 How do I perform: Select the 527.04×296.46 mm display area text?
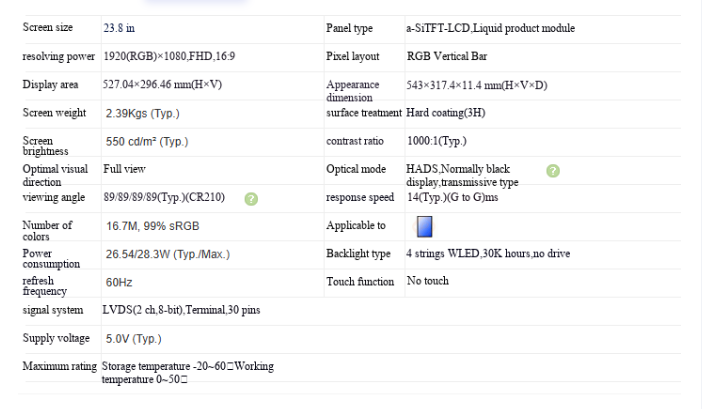click(x=163, y=85)
